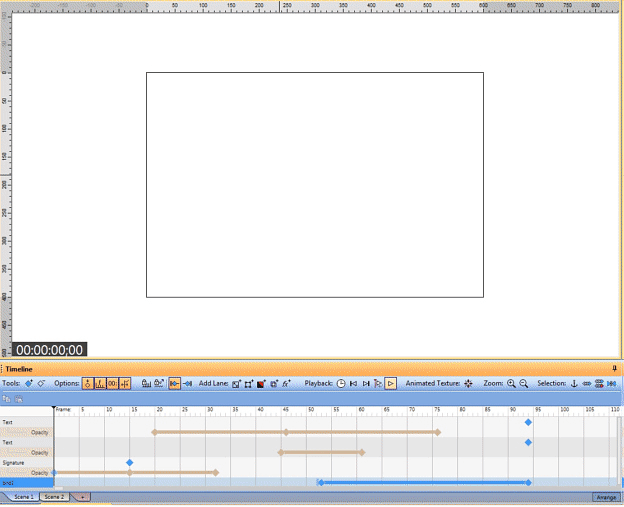624x507 pixels.
Task: Click the 00:00:00;00 timecode display
Action: (49, 350)
